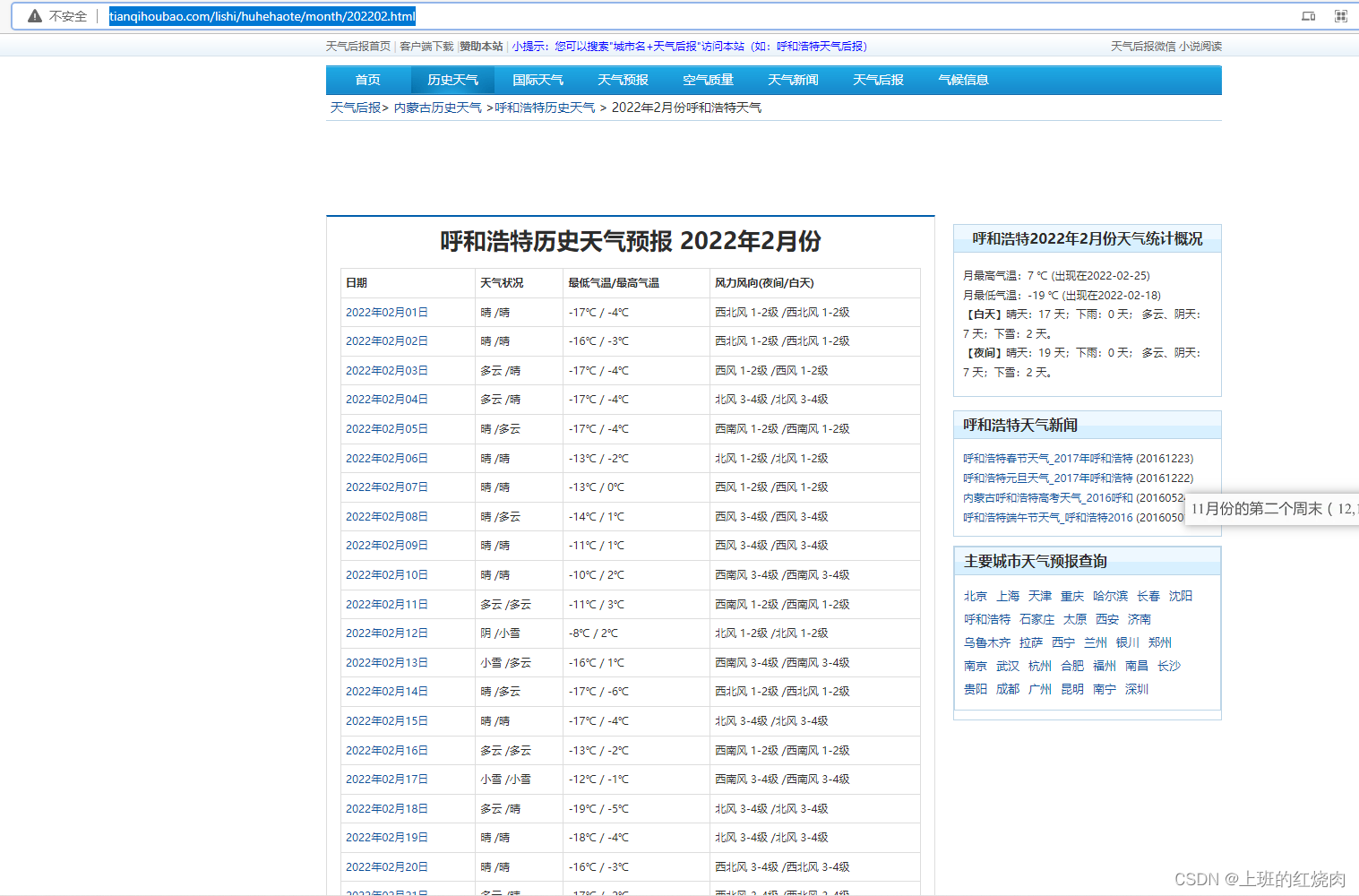
Task: Select 郑州 in city forecast list
Action: coord(1160,642)
